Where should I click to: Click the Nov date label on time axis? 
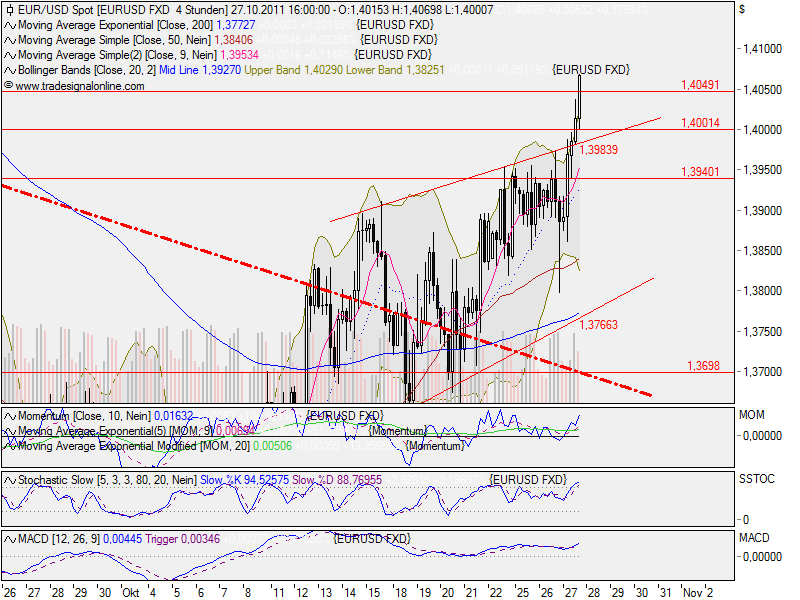[x=692, y=593]
